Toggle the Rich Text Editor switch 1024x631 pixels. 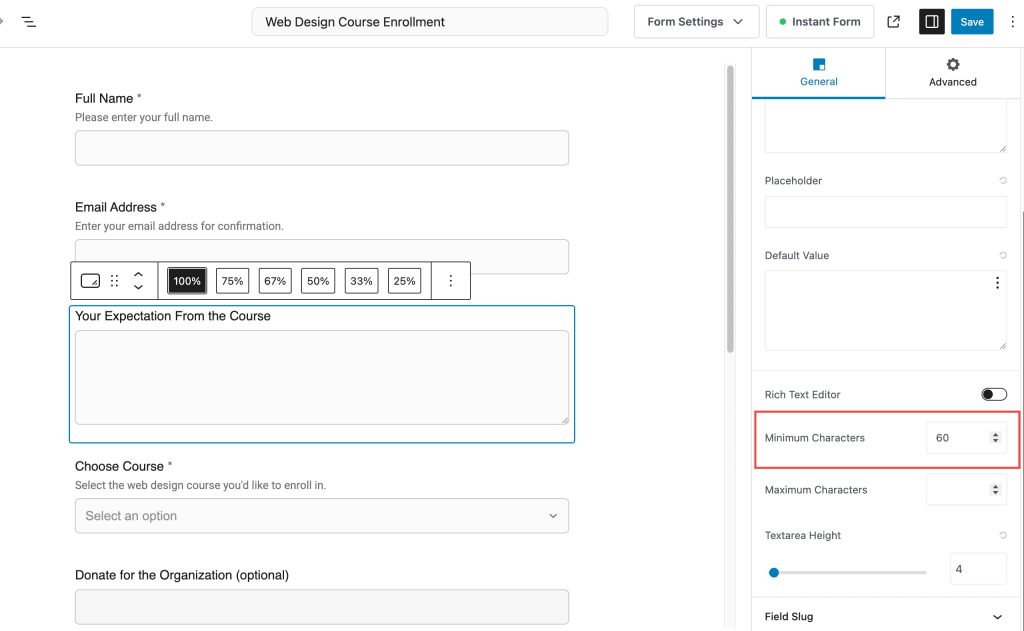(993, 395)
